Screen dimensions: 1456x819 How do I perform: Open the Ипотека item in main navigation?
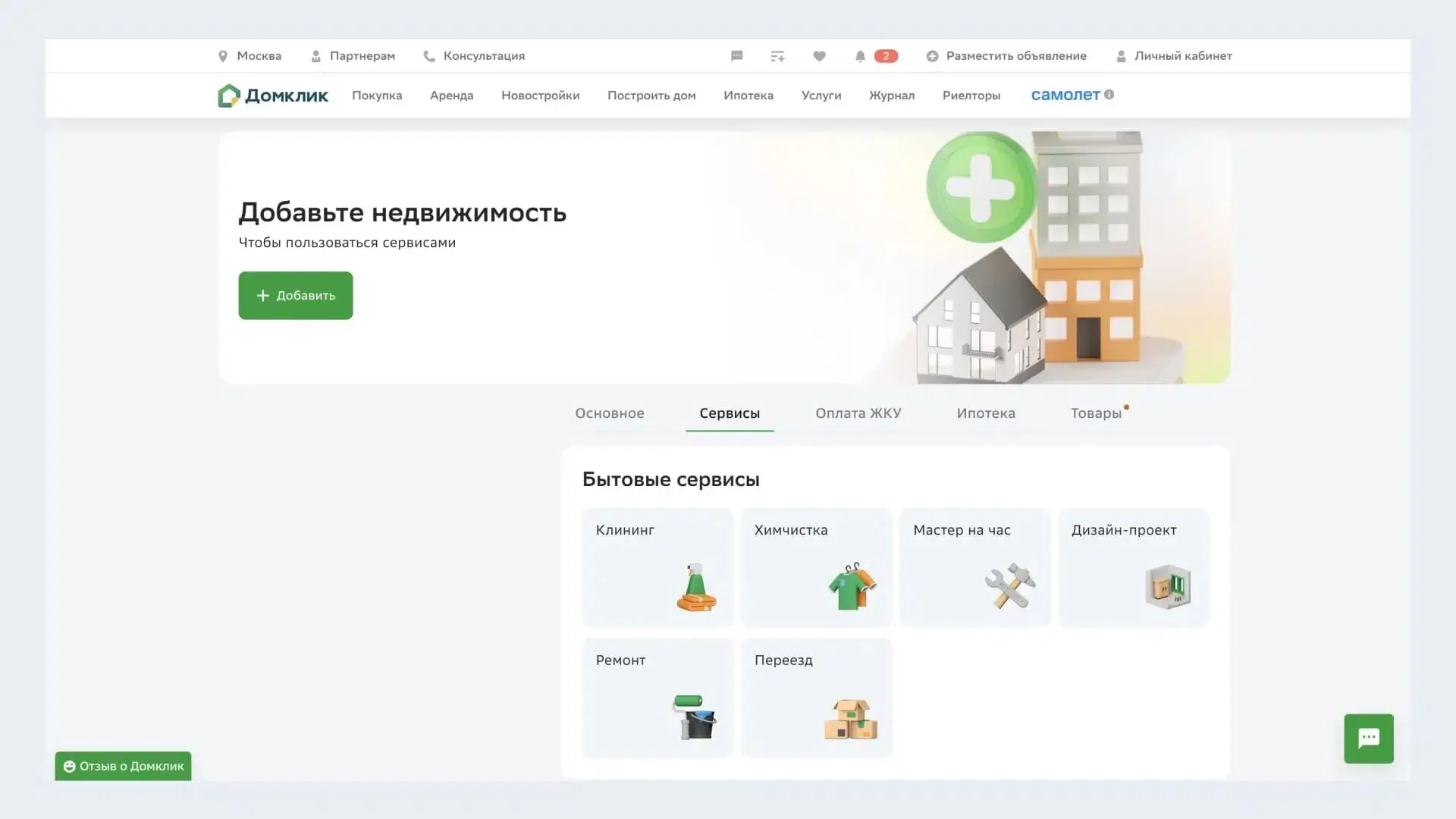[x=748, y=96]
